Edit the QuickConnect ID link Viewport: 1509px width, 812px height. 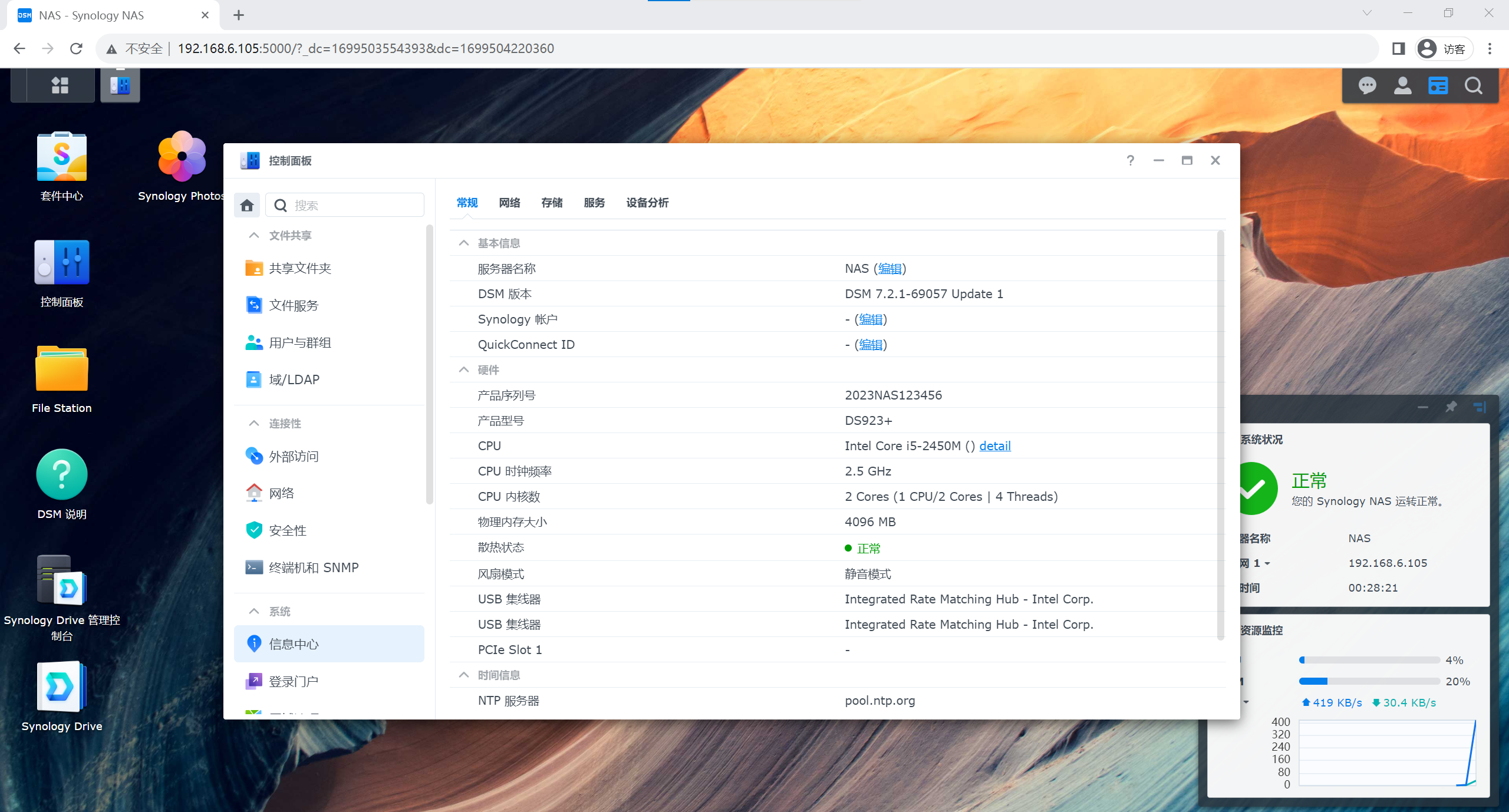871,345
